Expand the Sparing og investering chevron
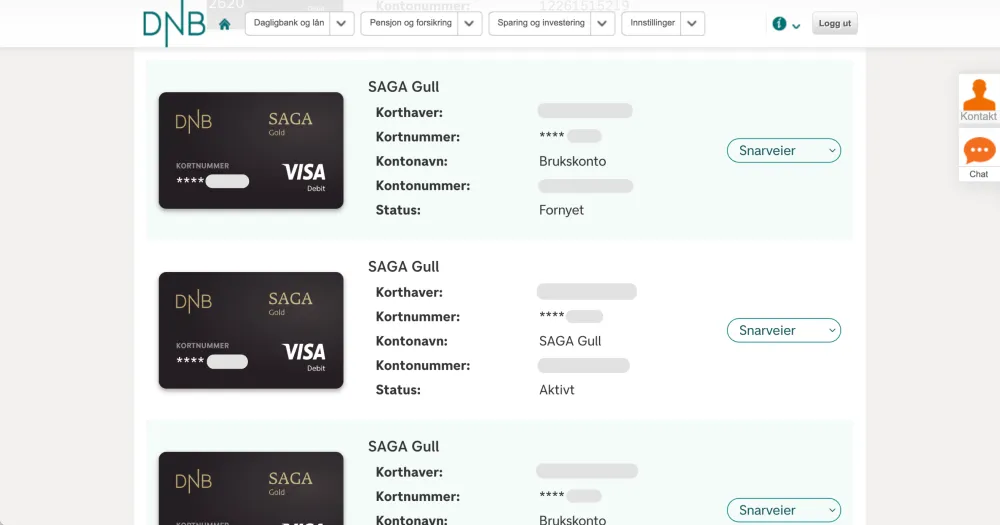Viewport: 1000px width, 525px height. (x=603, y=24)
